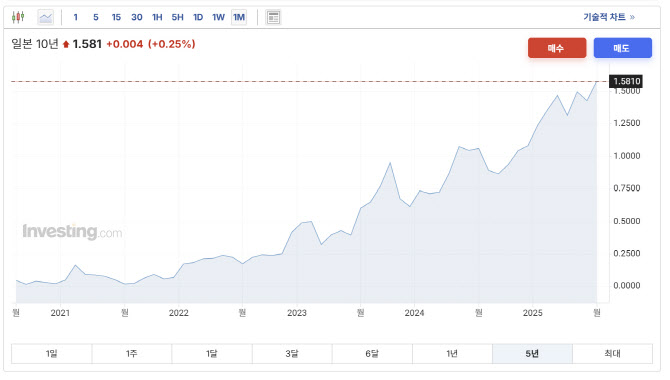Screen dimensions: 670x380
Task: Show the 3달 time range tab
Action: pos(292,353)
